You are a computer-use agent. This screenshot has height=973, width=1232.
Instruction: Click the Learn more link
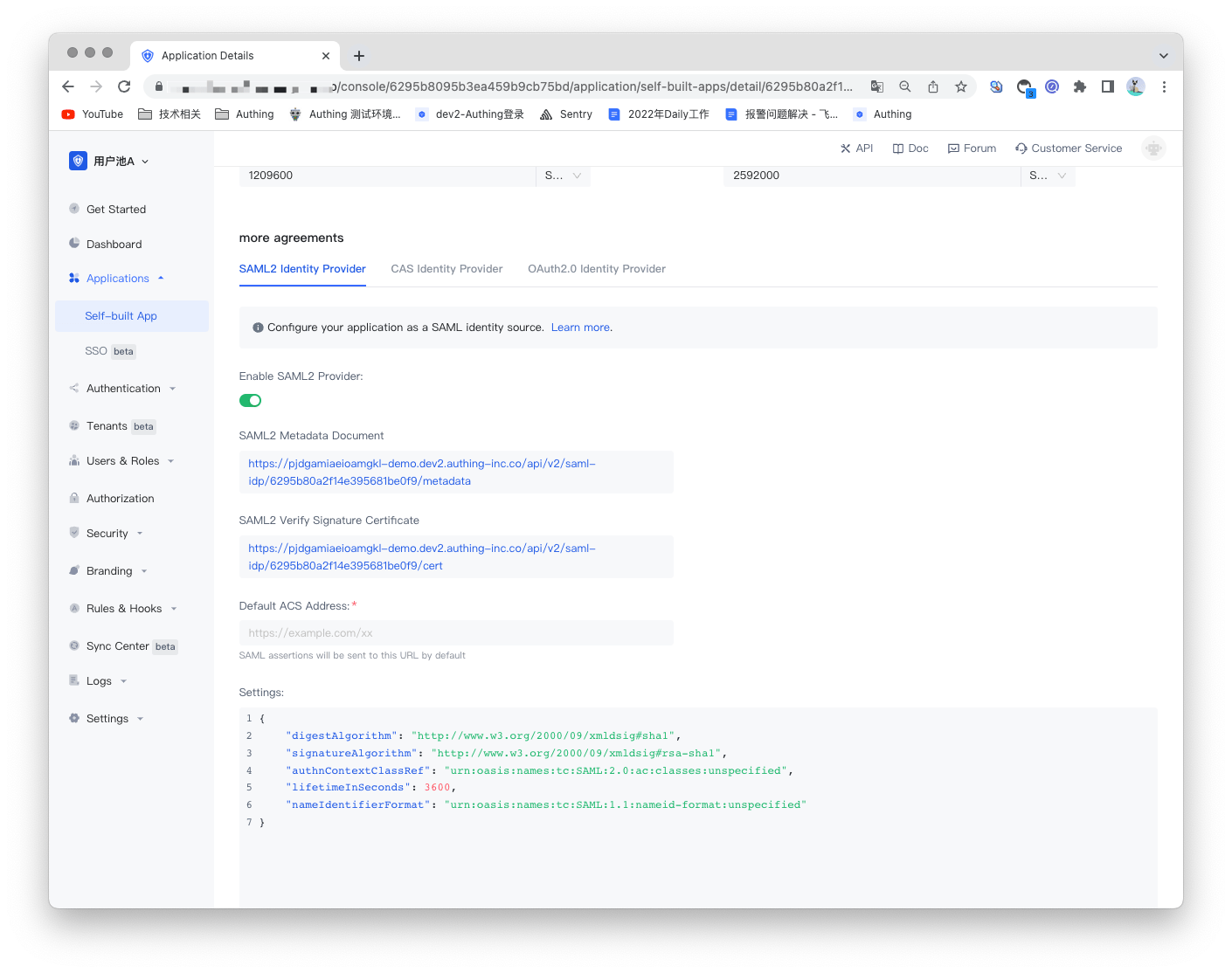click(579, 327)
